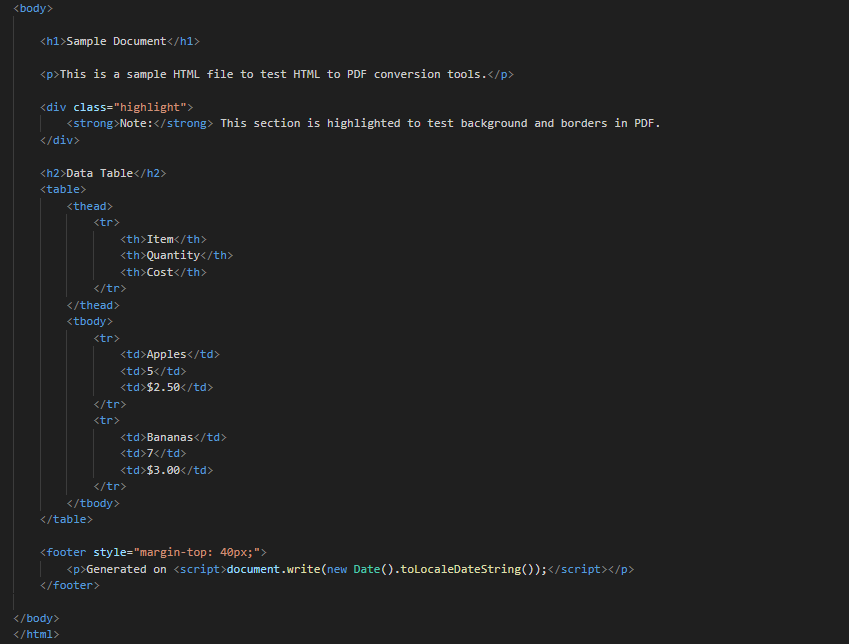Click the 'Apples' table cell text
This screenshot has height=644, width=849.
[166, 354]
